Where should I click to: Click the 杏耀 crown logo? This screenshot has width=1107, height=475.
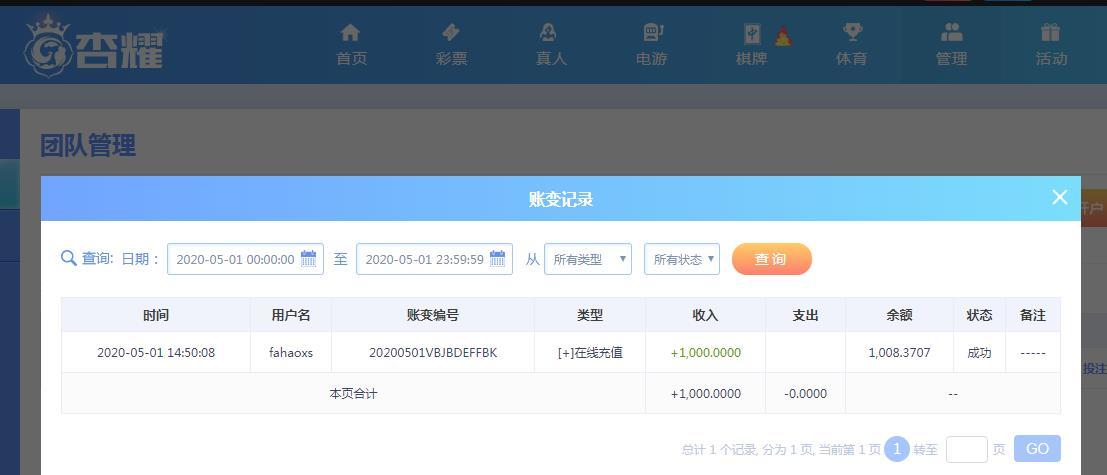93,46
